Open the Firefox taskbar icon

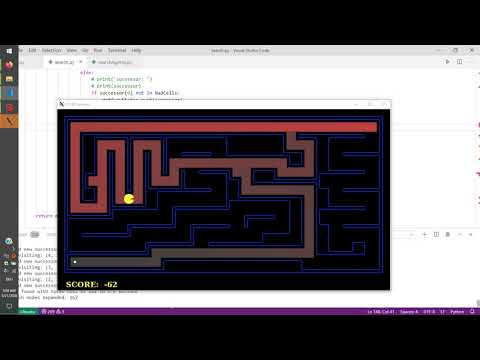point(9,65)
